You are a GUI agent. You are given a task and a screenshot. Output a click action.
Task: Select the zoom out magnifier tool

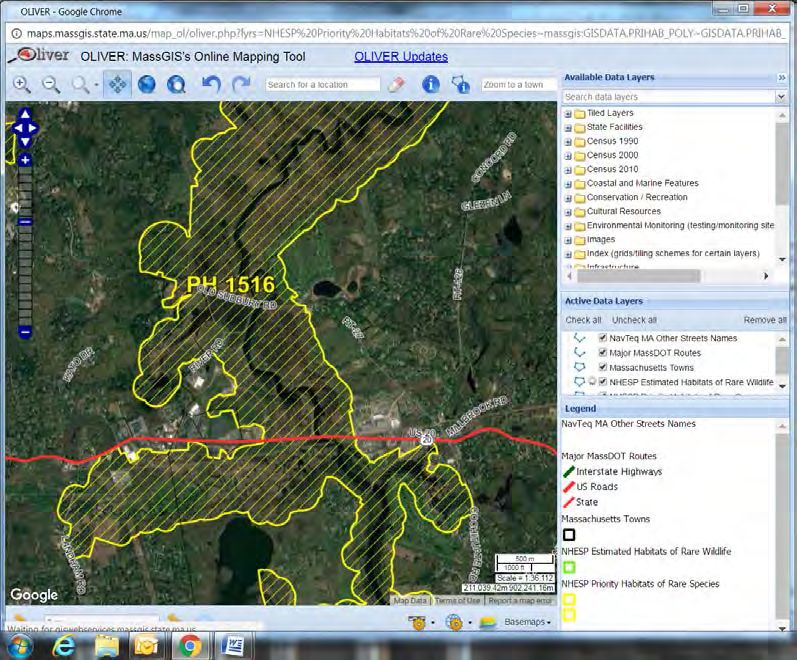coord(51,84)
